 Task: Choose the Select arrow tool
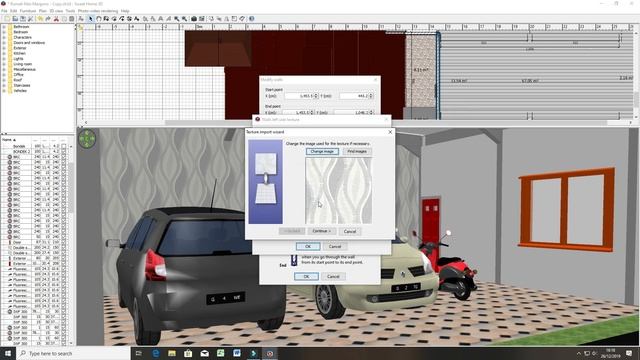tap(90, 19)
